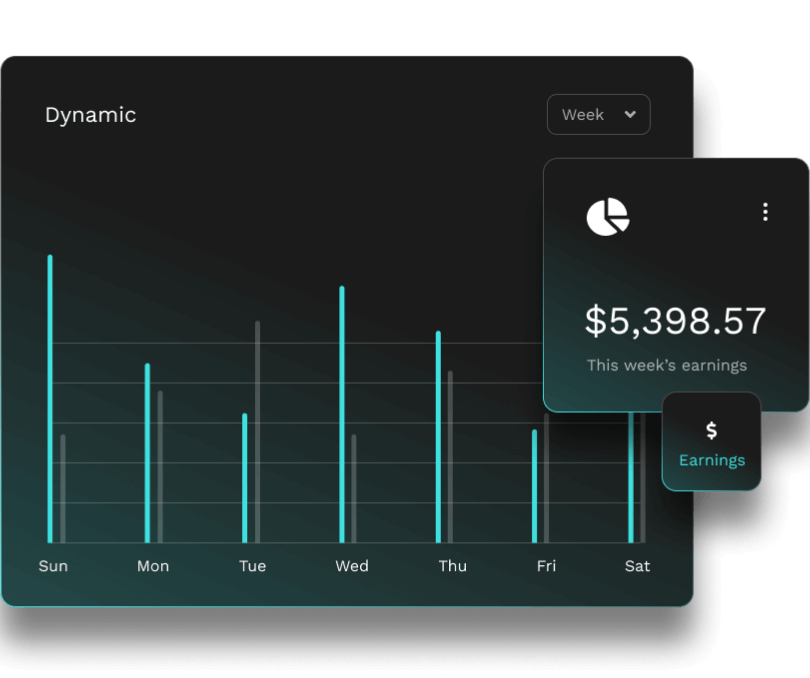Select the Fri axis label

(546, 566)
